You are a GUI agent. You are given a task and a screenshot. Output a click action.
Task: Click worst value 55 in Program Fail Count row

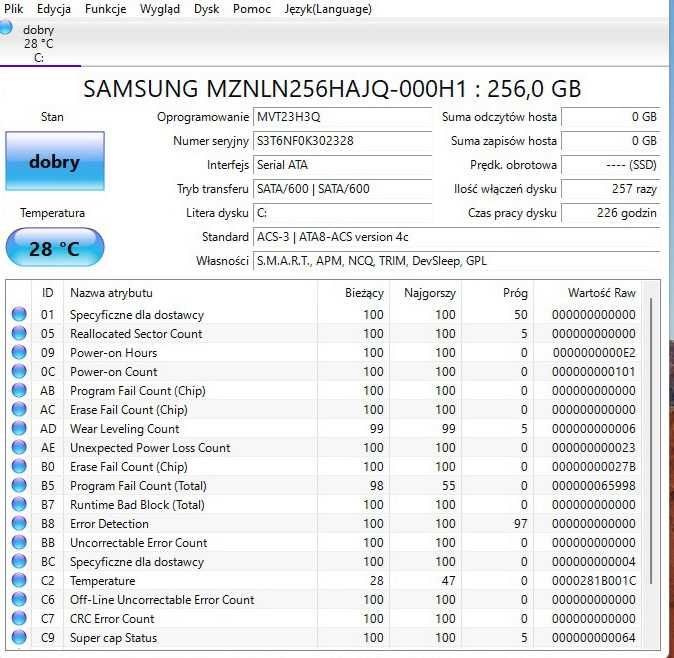point(448,486)
